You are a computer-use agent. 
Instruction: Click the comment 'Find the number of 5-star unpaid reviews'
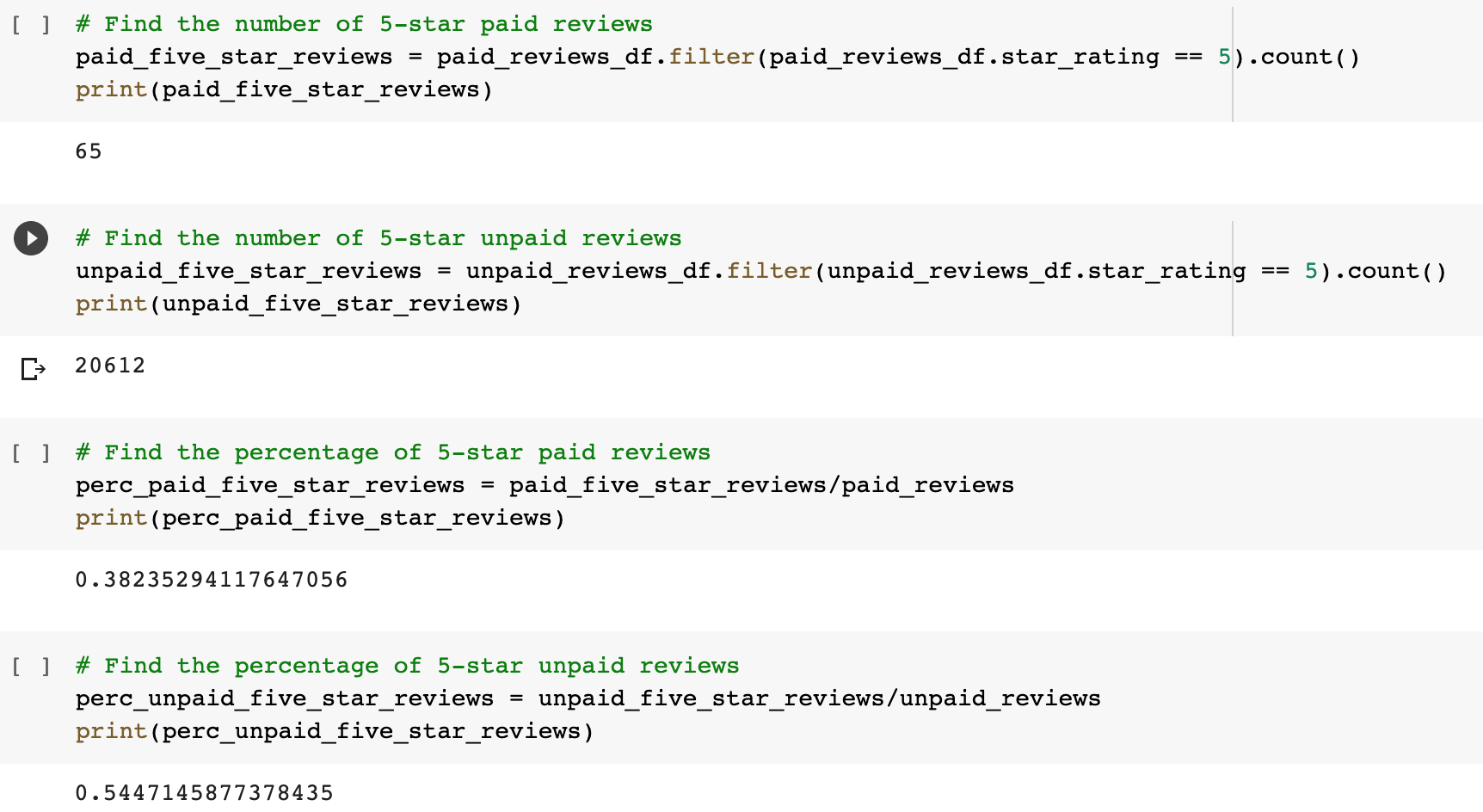coord(378,238)
